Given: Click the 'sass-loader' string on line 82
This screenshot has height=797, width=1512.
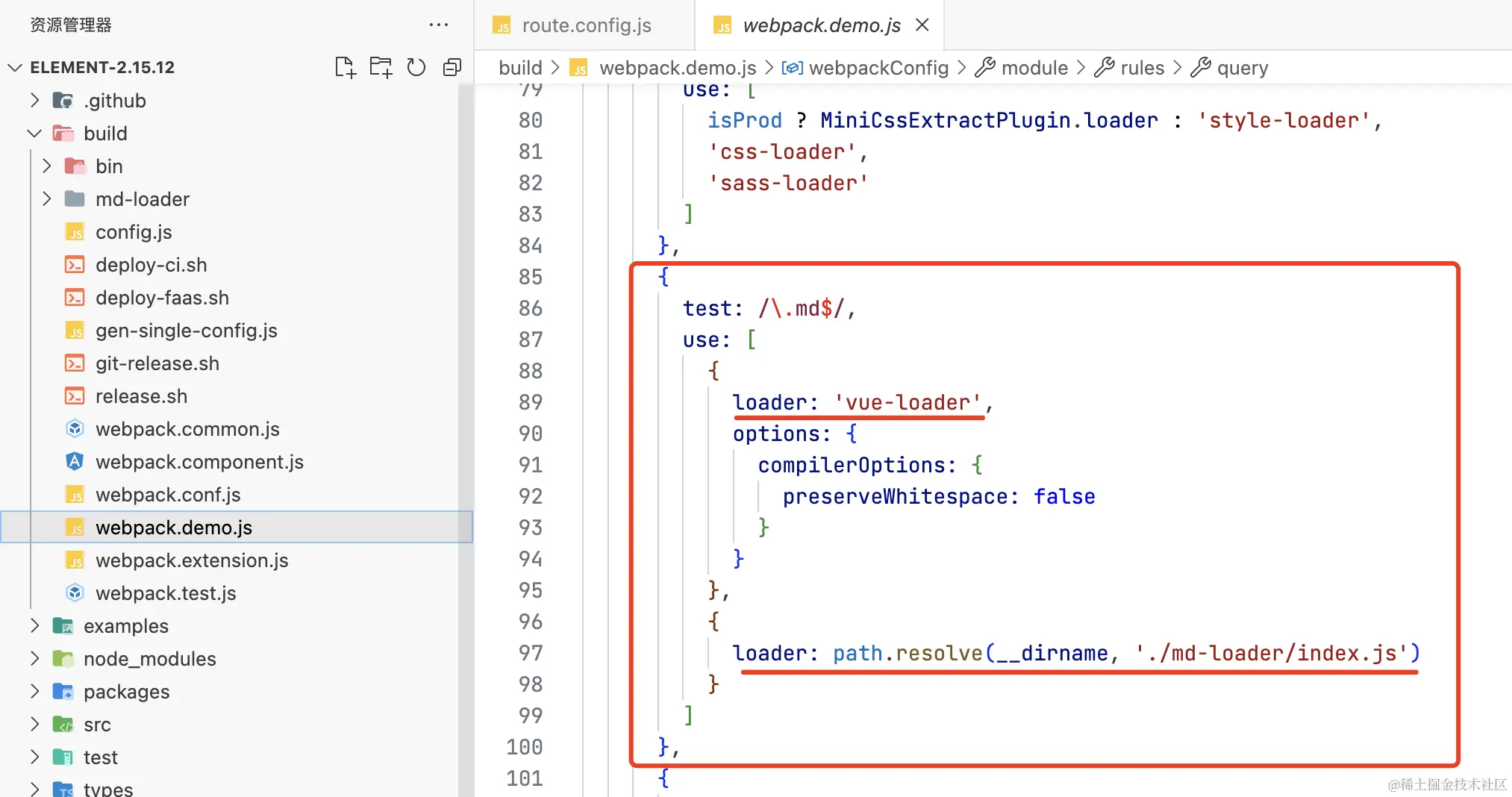Looking at the screenshot, I should 789,183.
